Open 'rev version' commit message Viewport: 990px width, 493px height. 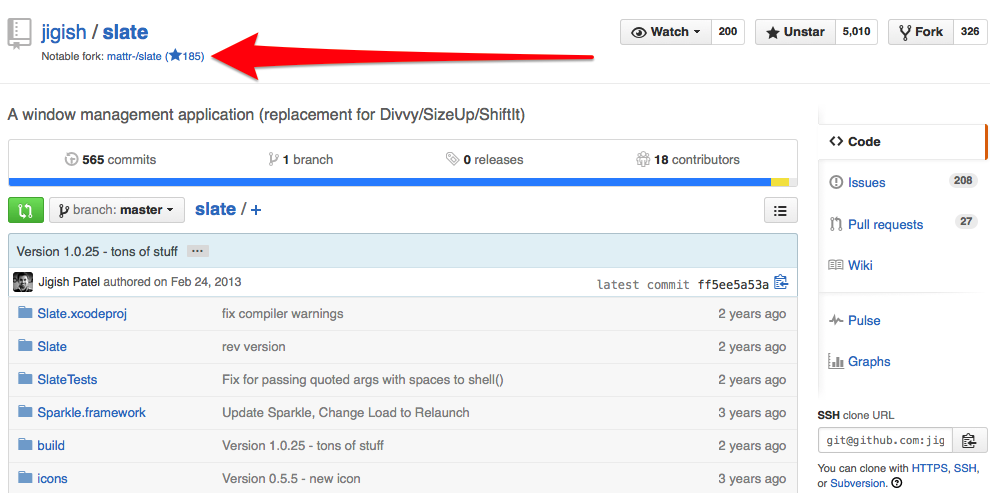[254, 347]
